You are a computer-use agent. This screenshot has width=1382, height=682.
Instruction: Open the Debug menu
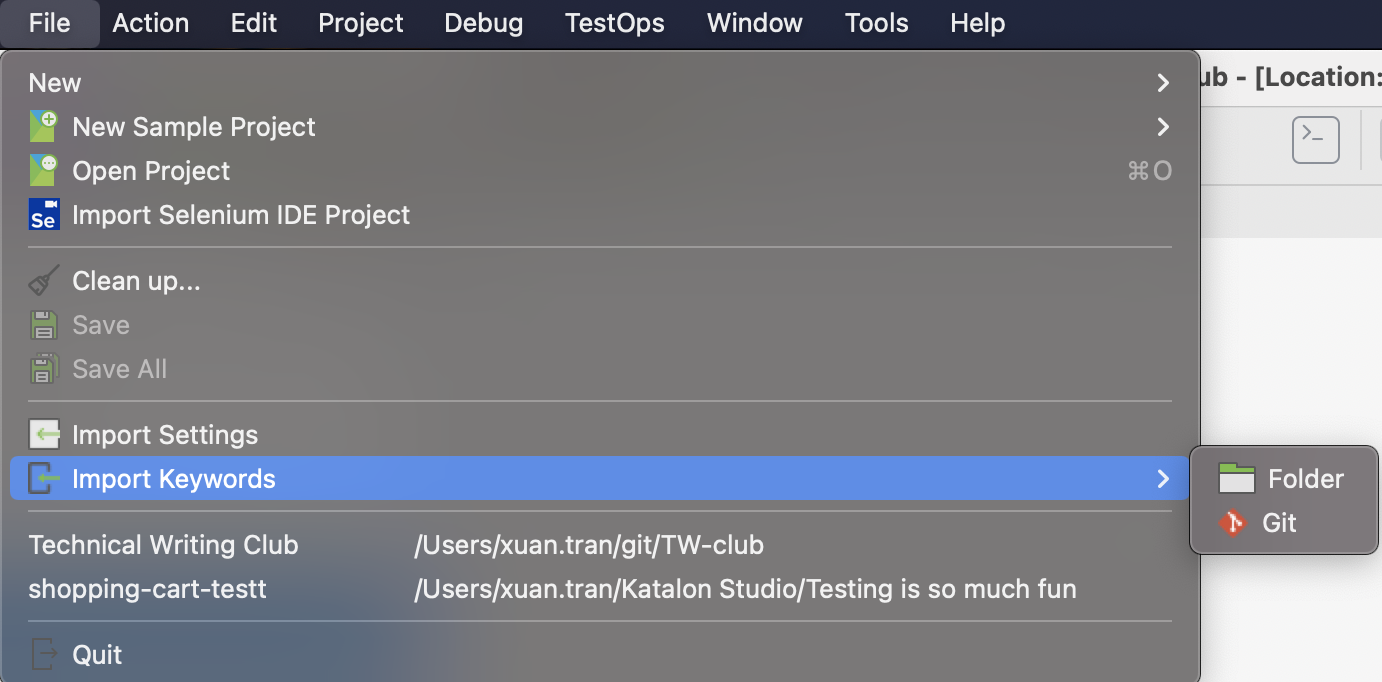click(x=483, y=23)
